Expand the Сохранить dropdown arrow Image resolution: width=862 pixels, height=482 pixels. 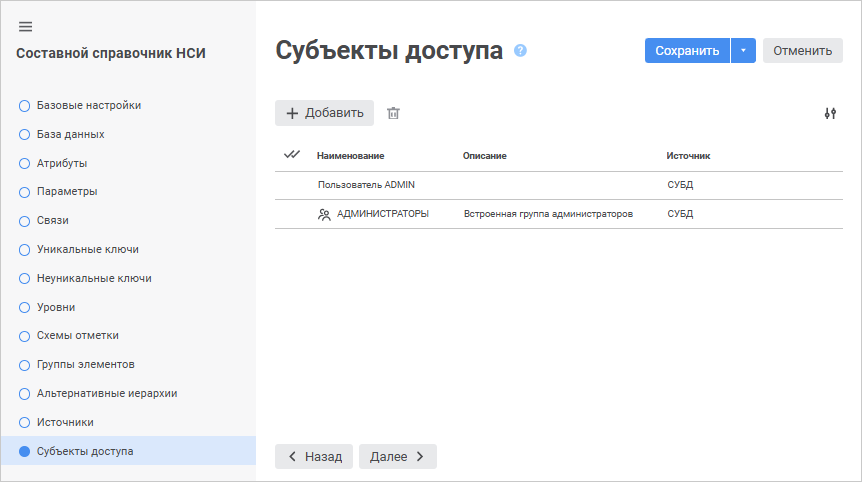(x=743, y=51)
